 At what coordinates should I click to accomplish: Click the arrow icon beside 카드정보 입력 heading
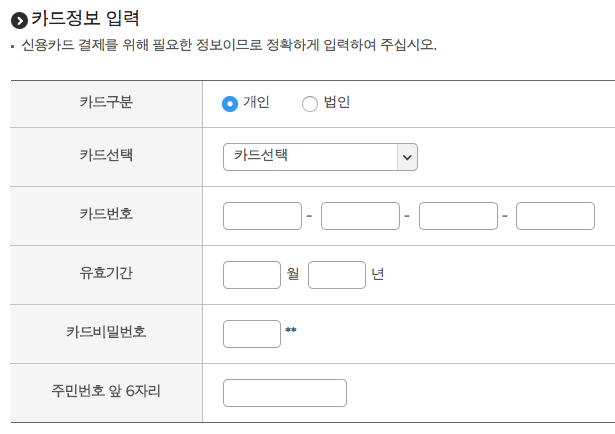click(x=19, y=20)
